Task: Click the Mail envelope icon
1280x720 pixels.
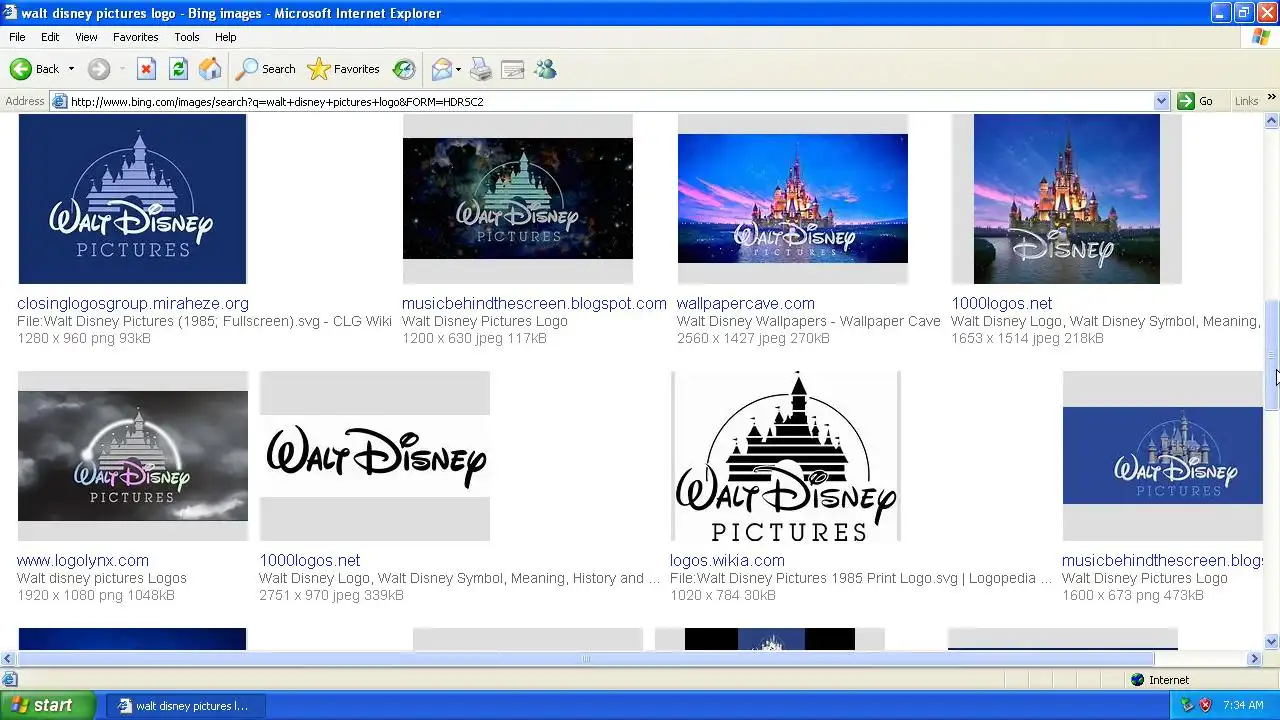Action: coord(441,69)
